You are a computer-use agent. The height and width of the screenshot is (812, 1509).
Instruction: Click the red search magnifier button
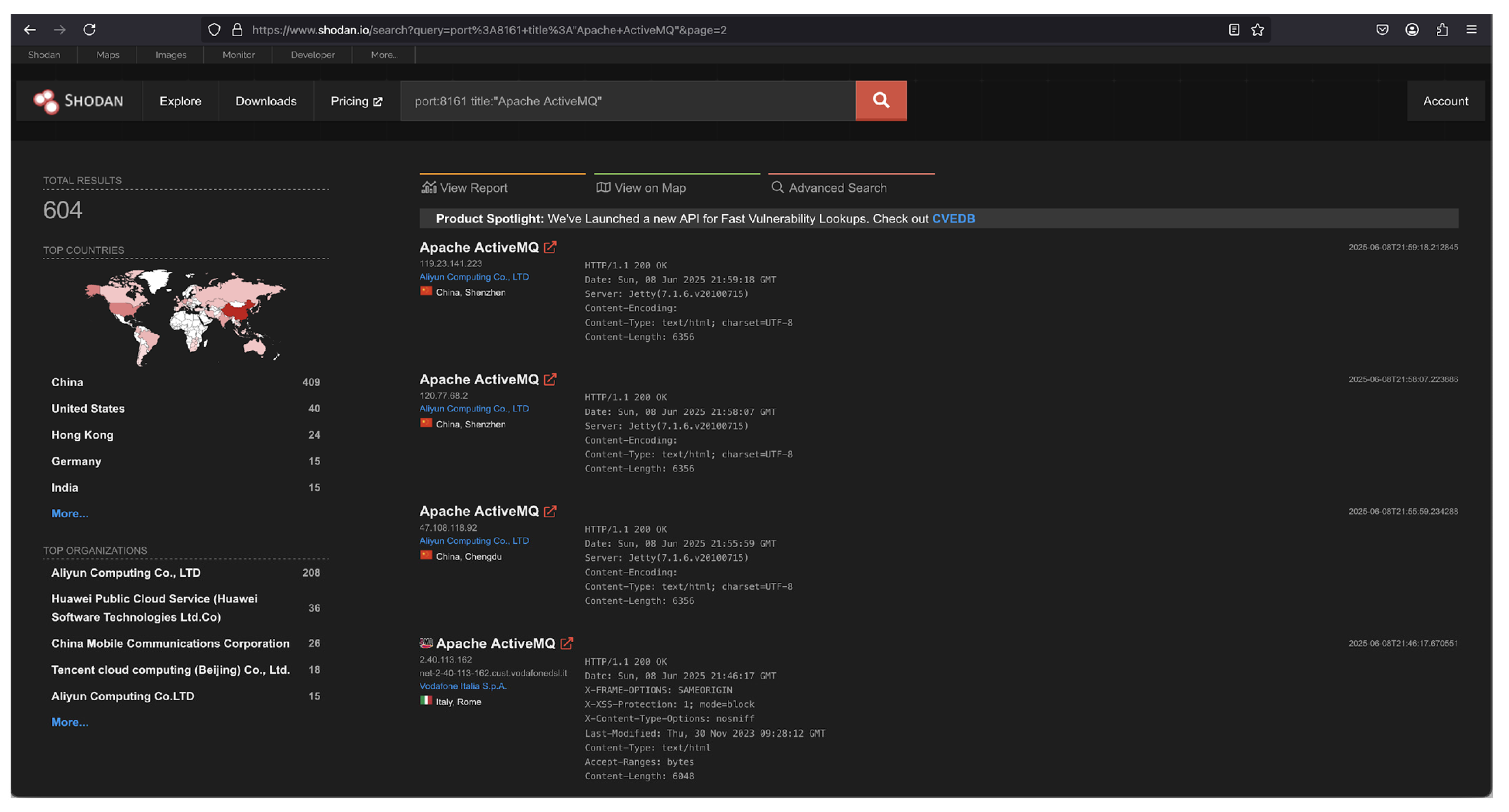[881, 101]
